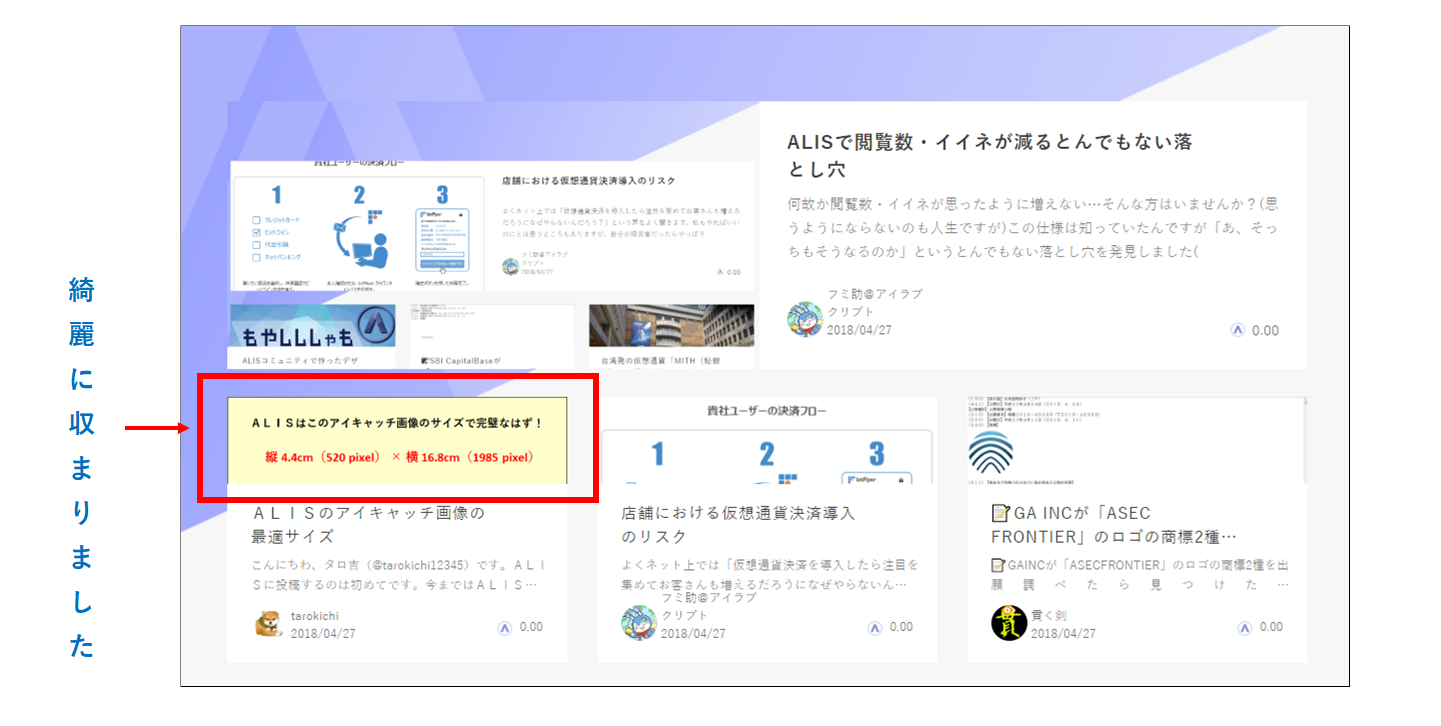The image size is (1441, 726).
Task: Click the ALIS token icon in the card between tarokichi and 貫く剣
Action: point(874,628)
